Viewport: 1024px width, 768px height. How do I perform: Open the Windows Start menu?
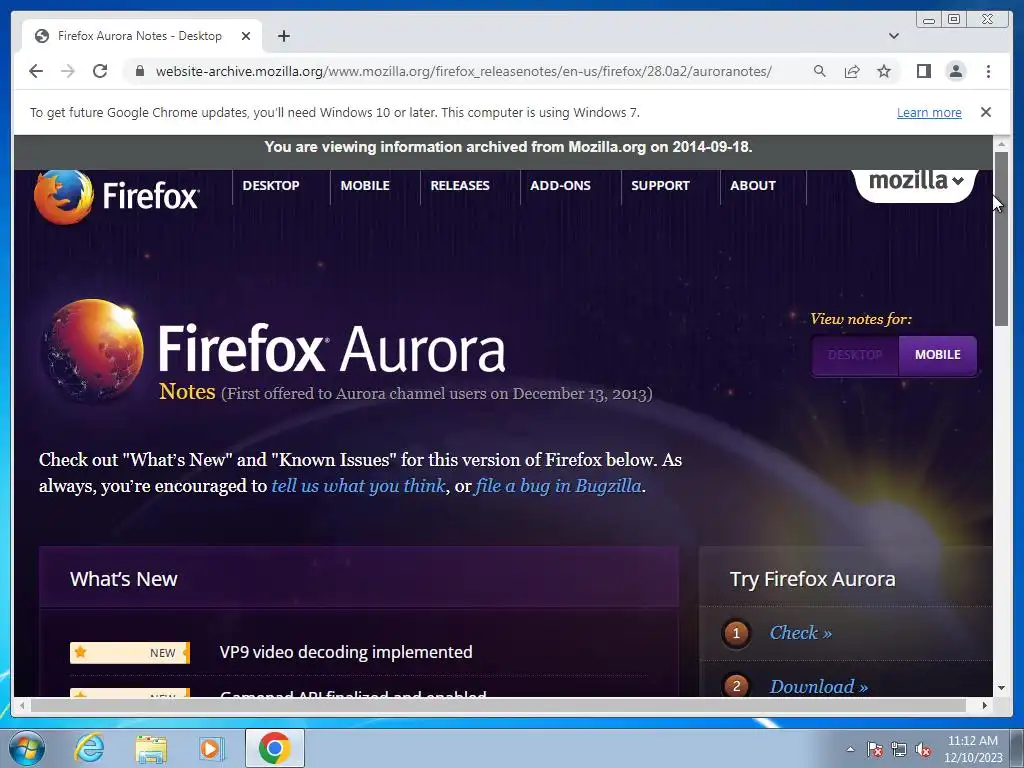[x=27, y=748]
